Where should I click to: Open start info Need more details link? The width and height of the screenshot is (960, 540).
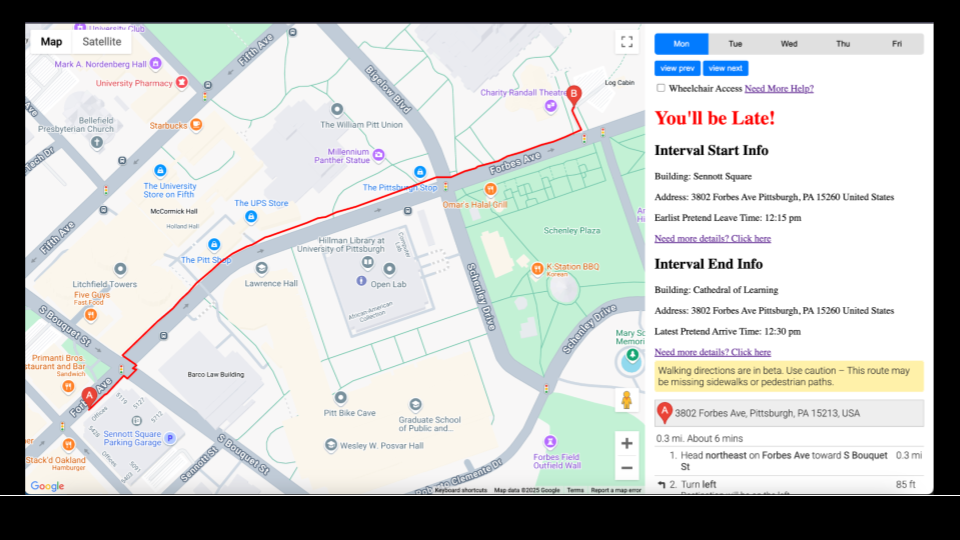pyautogui.click(x=713, y=239)
